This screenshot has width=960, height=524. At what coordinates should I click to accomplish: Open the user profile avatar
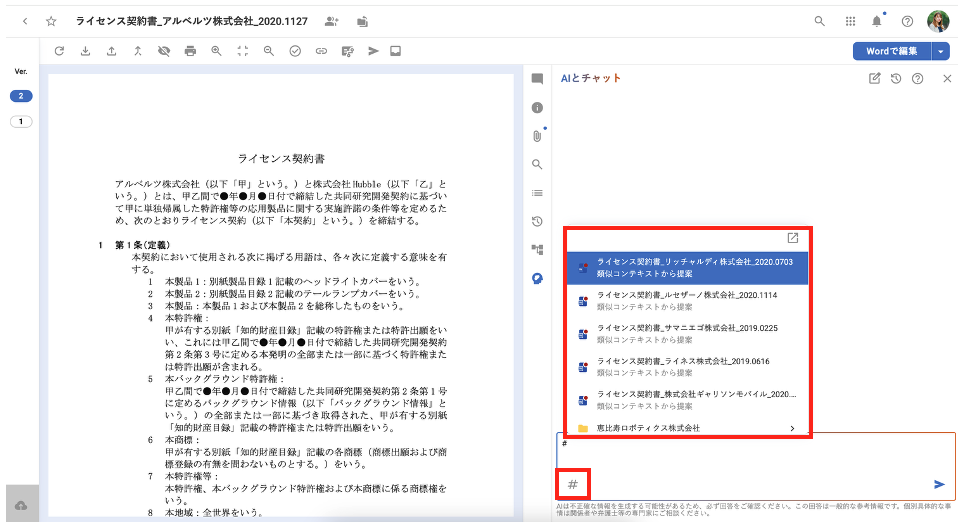937,21
